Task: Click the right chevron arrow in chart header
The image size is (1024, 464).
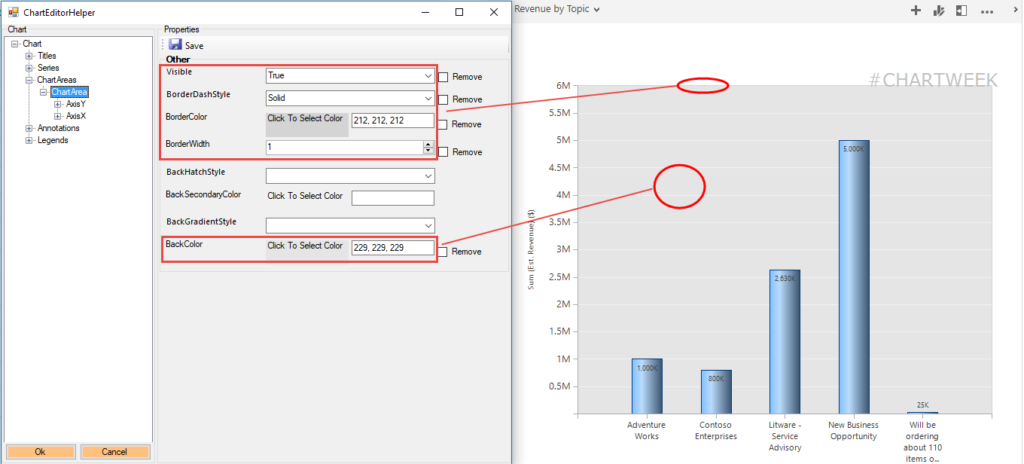Action: (1016, 10)
